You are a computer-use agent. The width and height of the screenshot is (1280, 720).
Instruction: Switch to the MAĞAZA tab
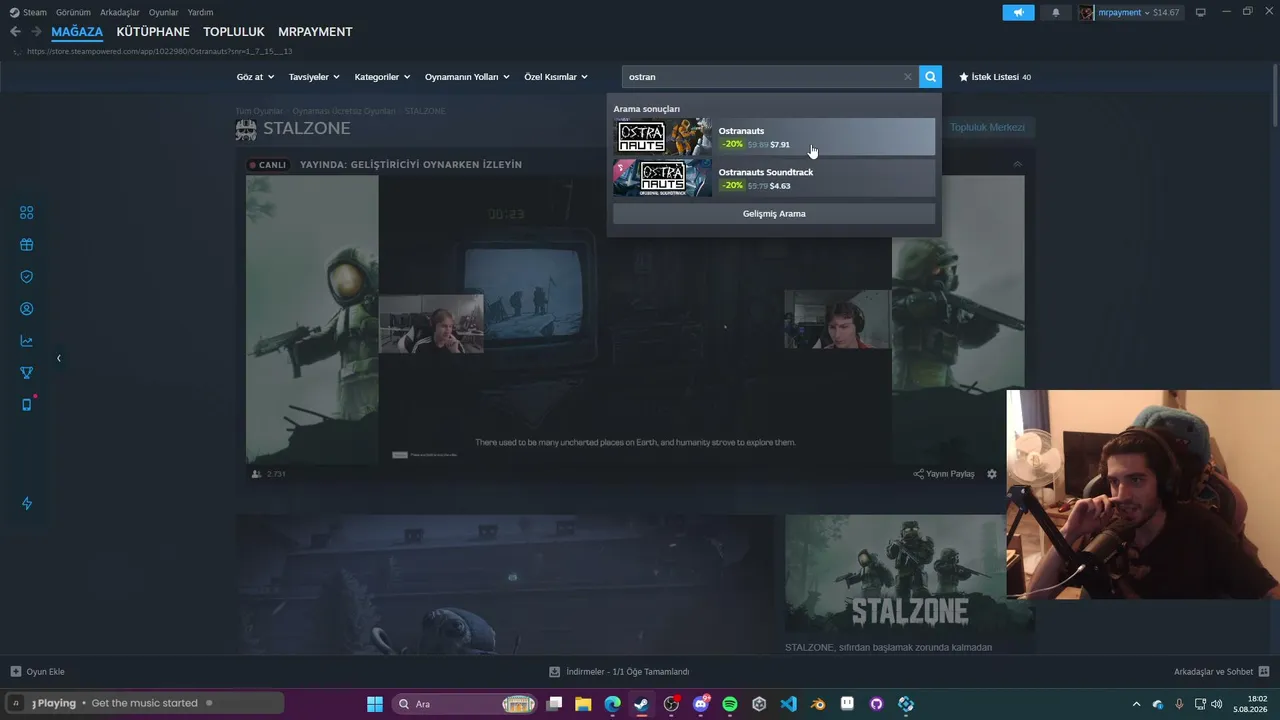(77, 32)
